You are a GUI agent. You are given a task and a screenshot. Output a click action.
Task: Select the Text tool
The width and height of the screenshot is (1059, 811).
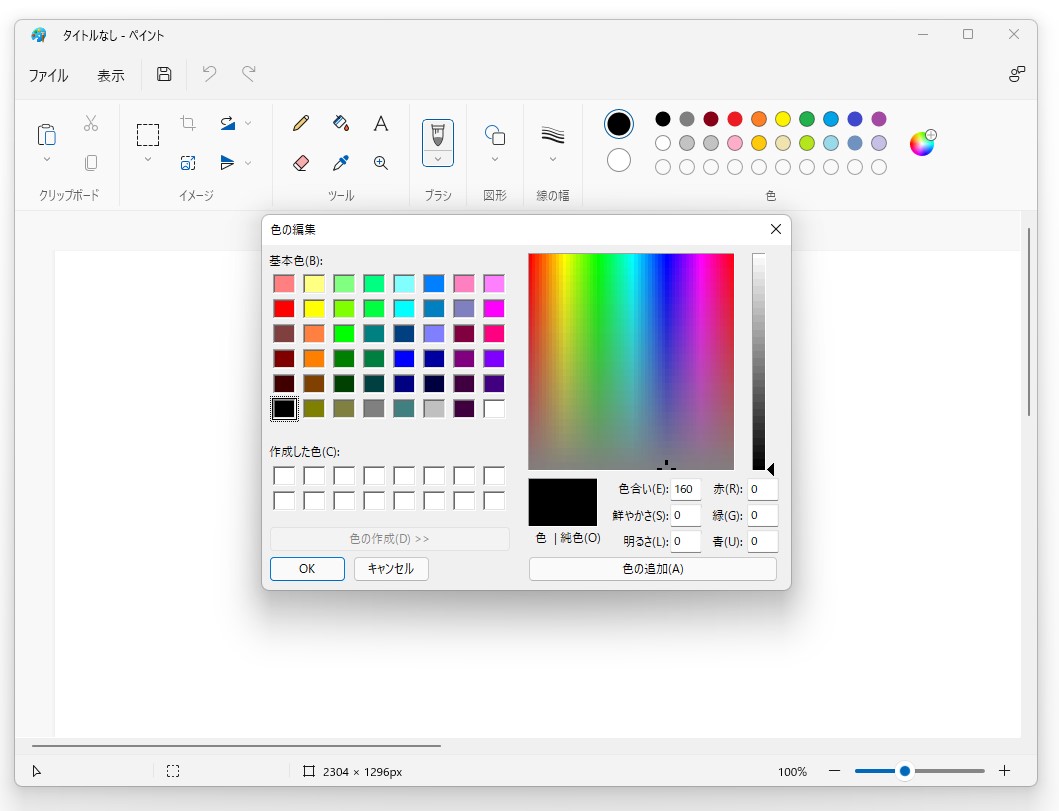[381, 124]
